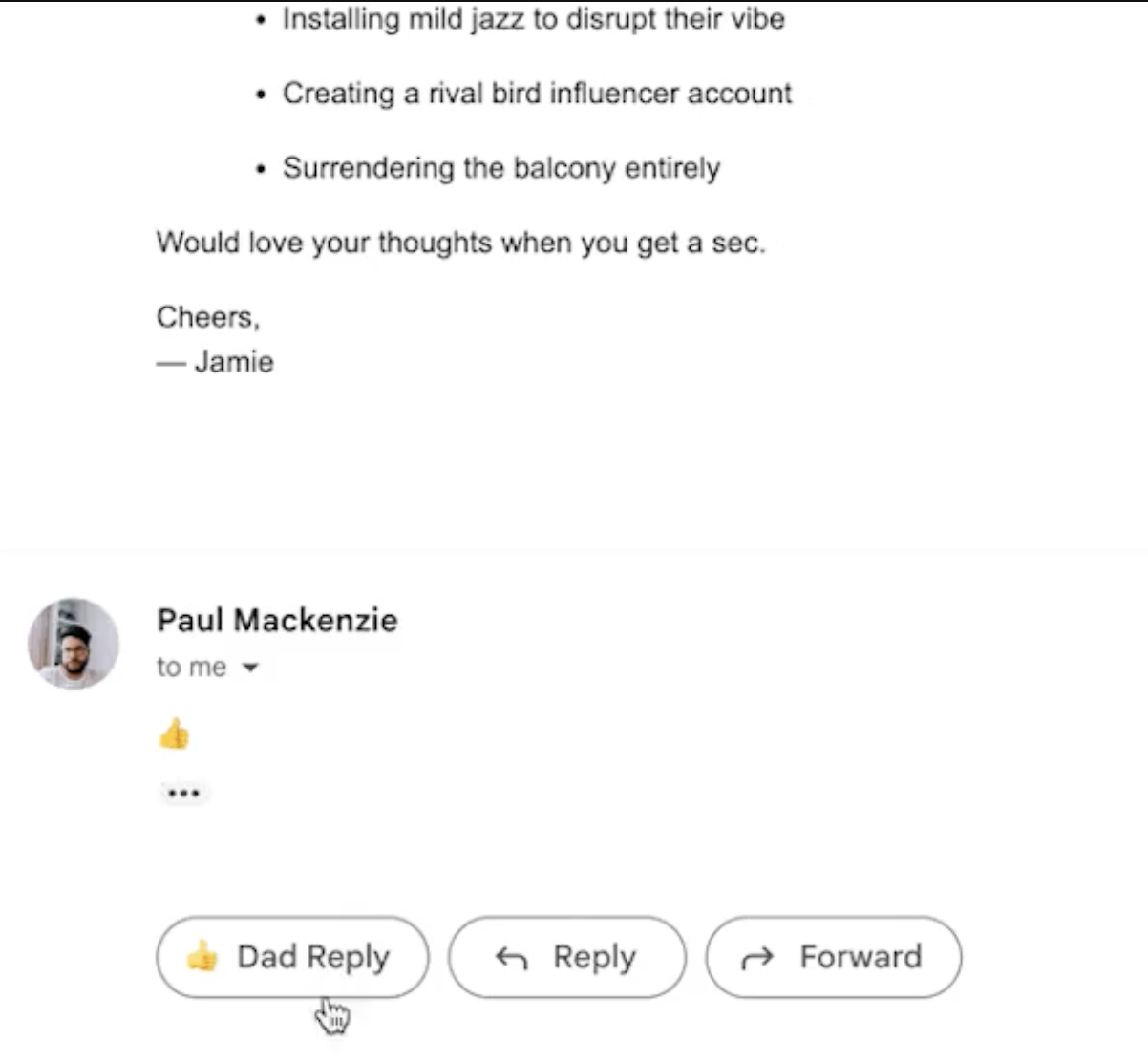
Task: Click the Reply button label
Action: [594, 957]
